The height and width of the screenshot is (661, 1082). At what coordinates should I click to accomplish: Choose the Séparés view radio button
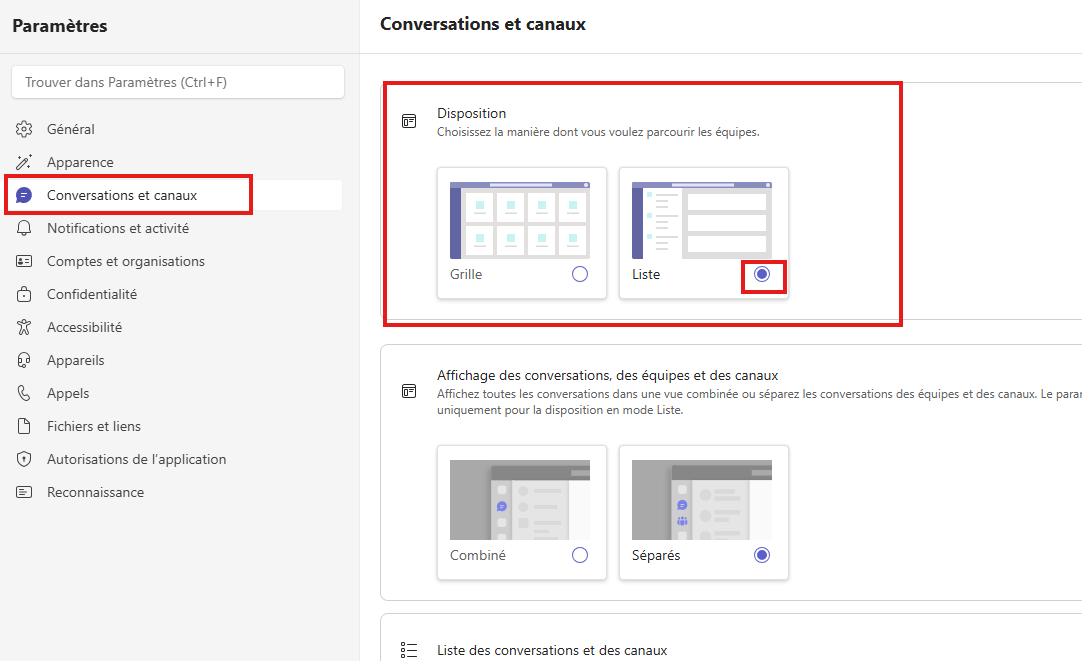click(762, 555)
